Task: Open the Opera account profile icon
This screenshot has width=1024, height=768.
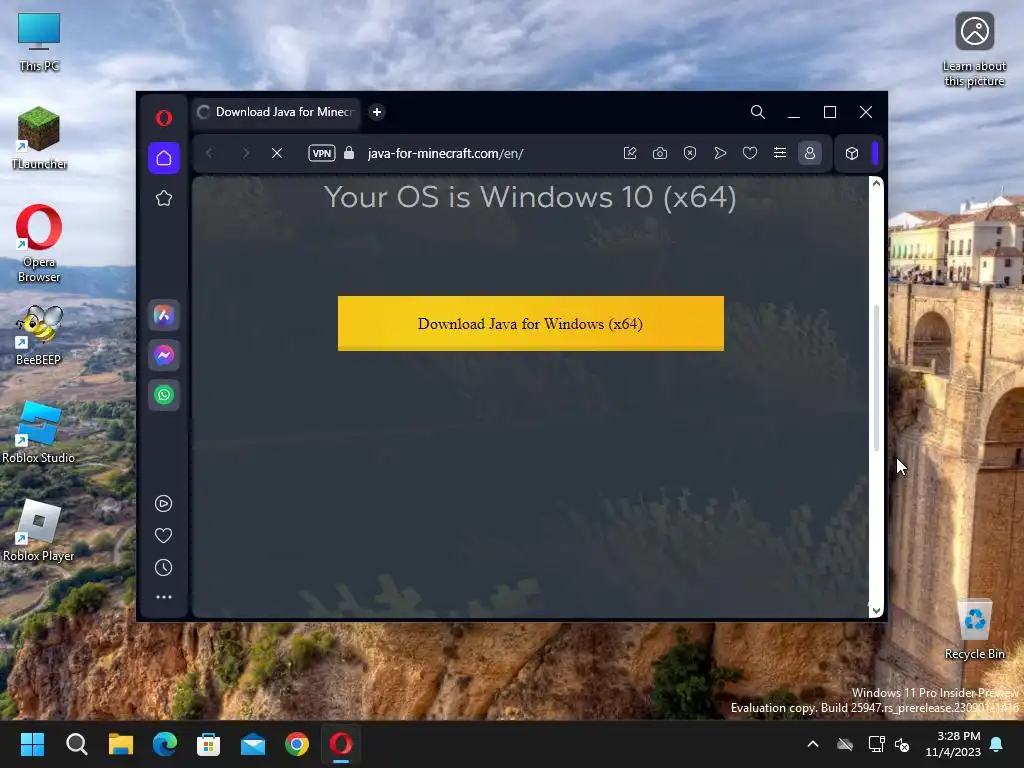Action: [x=810, y=153]
